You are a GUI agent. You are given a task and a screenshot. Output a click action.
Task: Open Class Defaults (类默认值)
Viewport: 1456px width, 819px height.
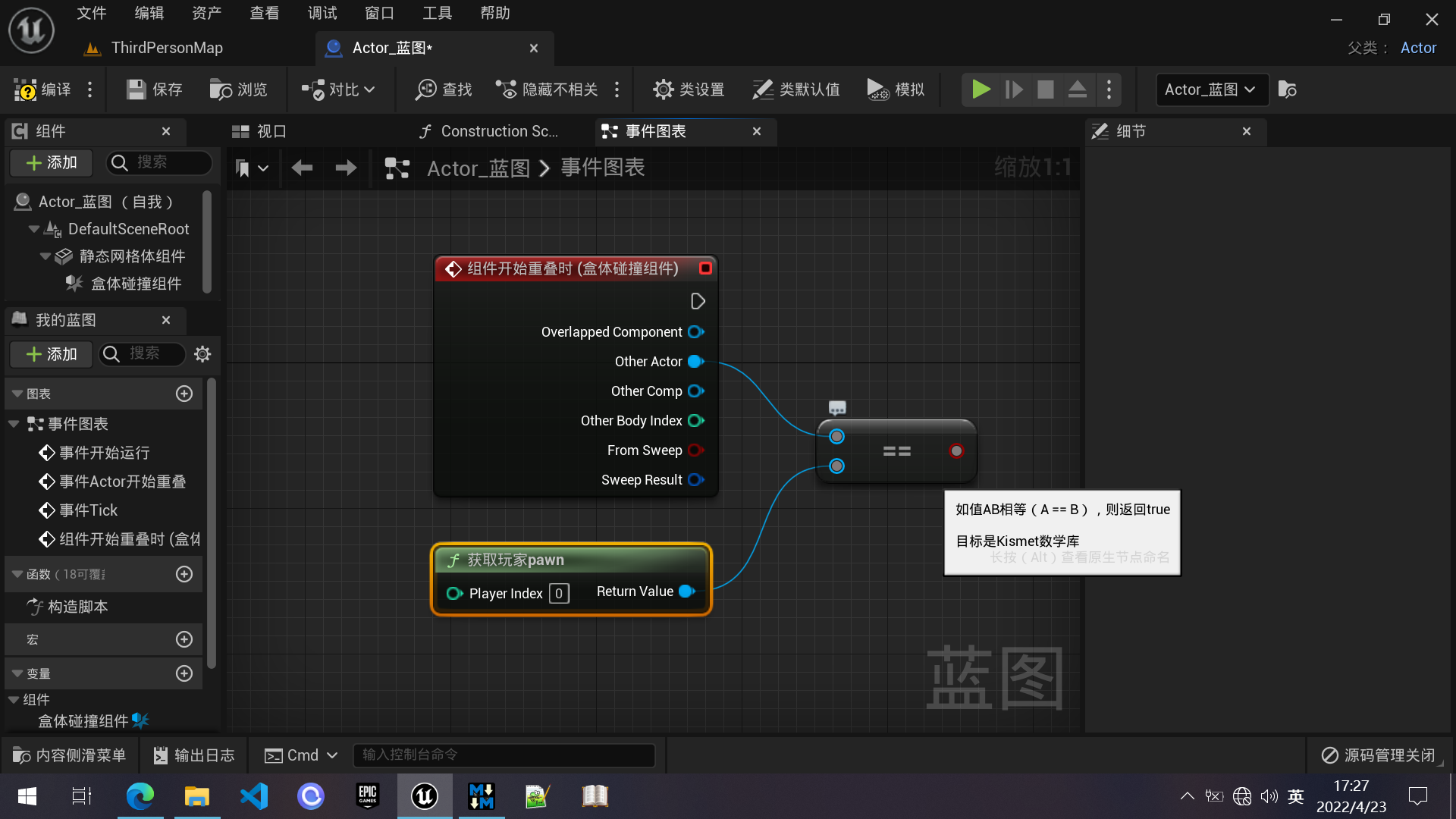795,89
